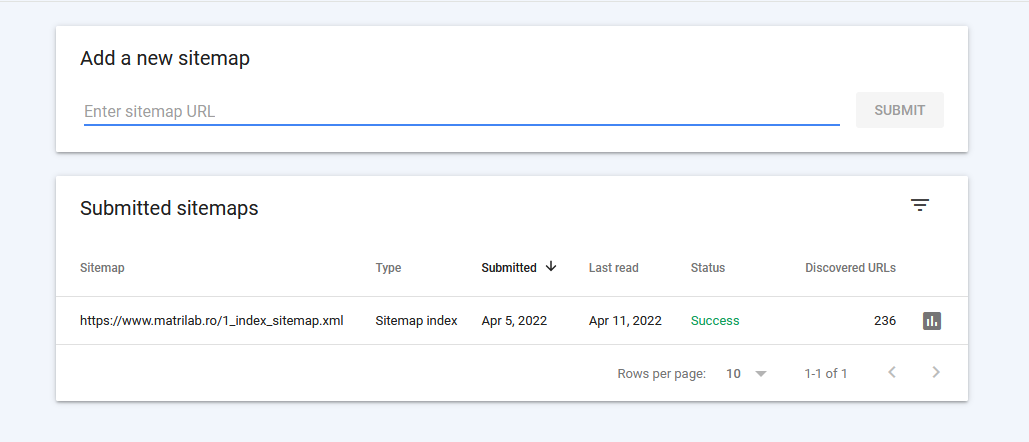Click the bar chart icon in sitemap row

[932, 321]
